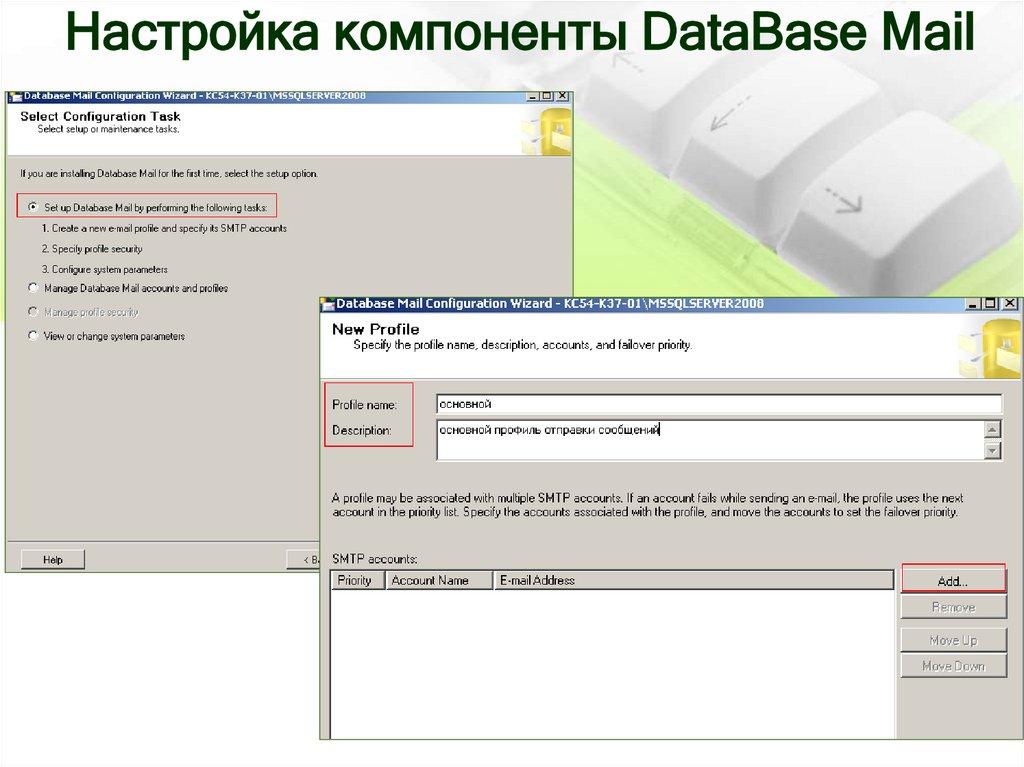Select the Set up Database Mail radio button
The image size is (1024, 767).
pos(31,207)
